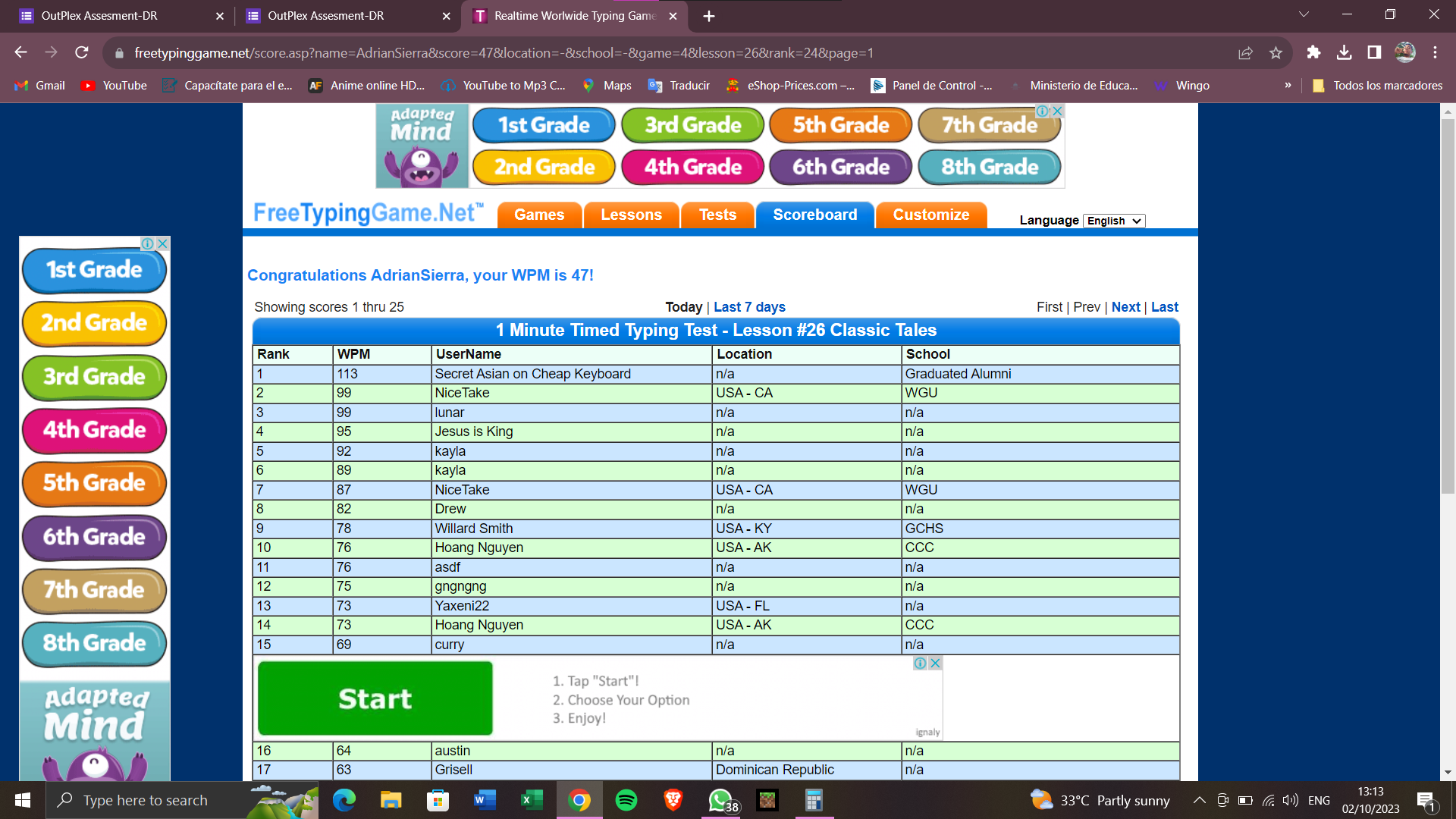Click the browser back arrow
1456x819 pixels.
(20, 52)
